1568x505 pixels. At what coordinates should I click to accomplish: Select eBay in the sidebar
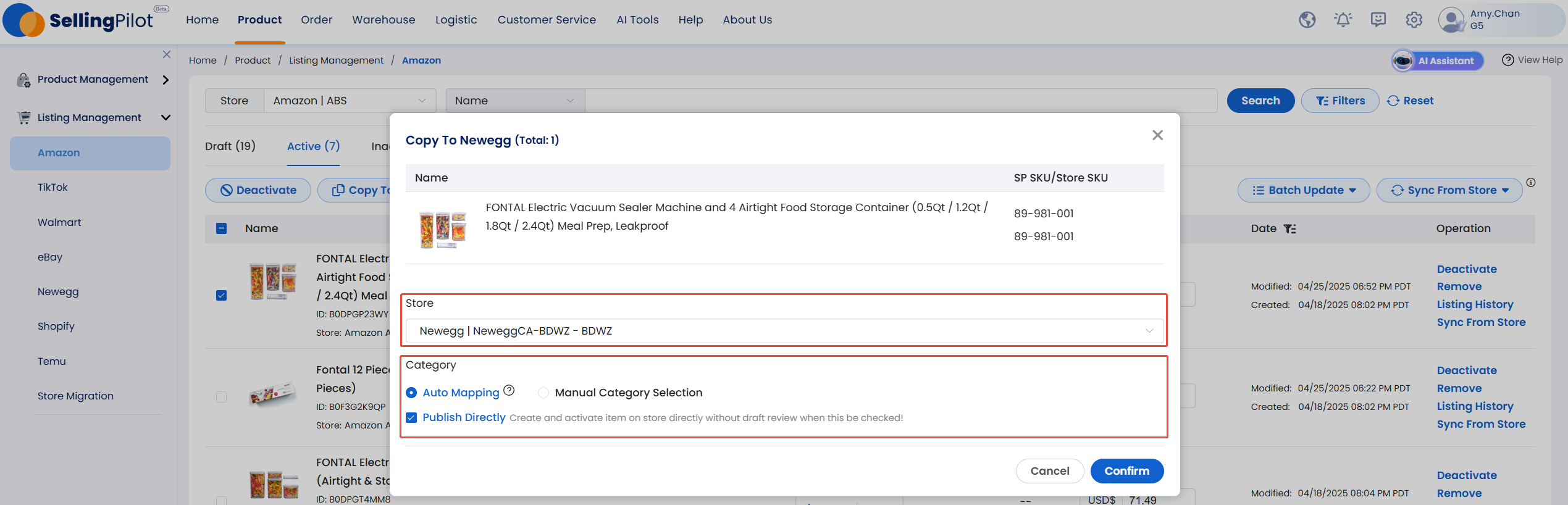click(x=50, y=257)
